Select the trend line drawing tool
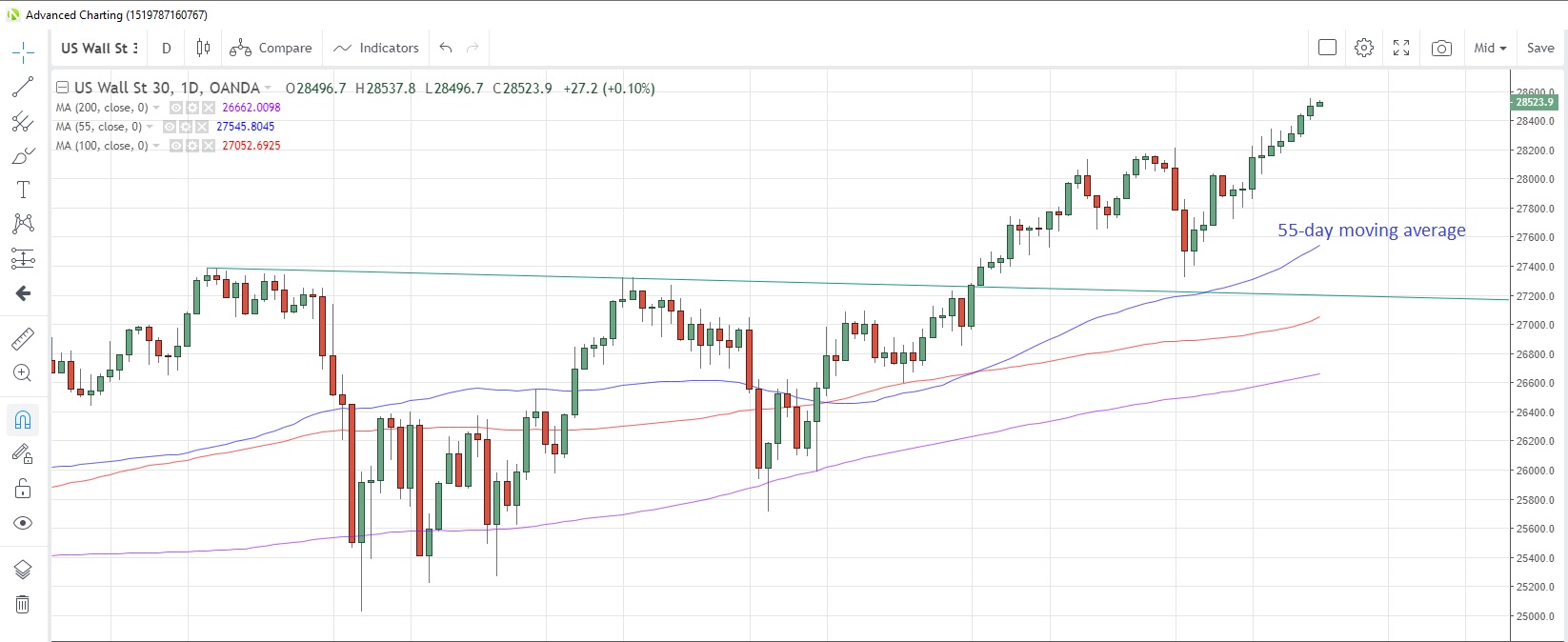 click(x=23, y=88)
